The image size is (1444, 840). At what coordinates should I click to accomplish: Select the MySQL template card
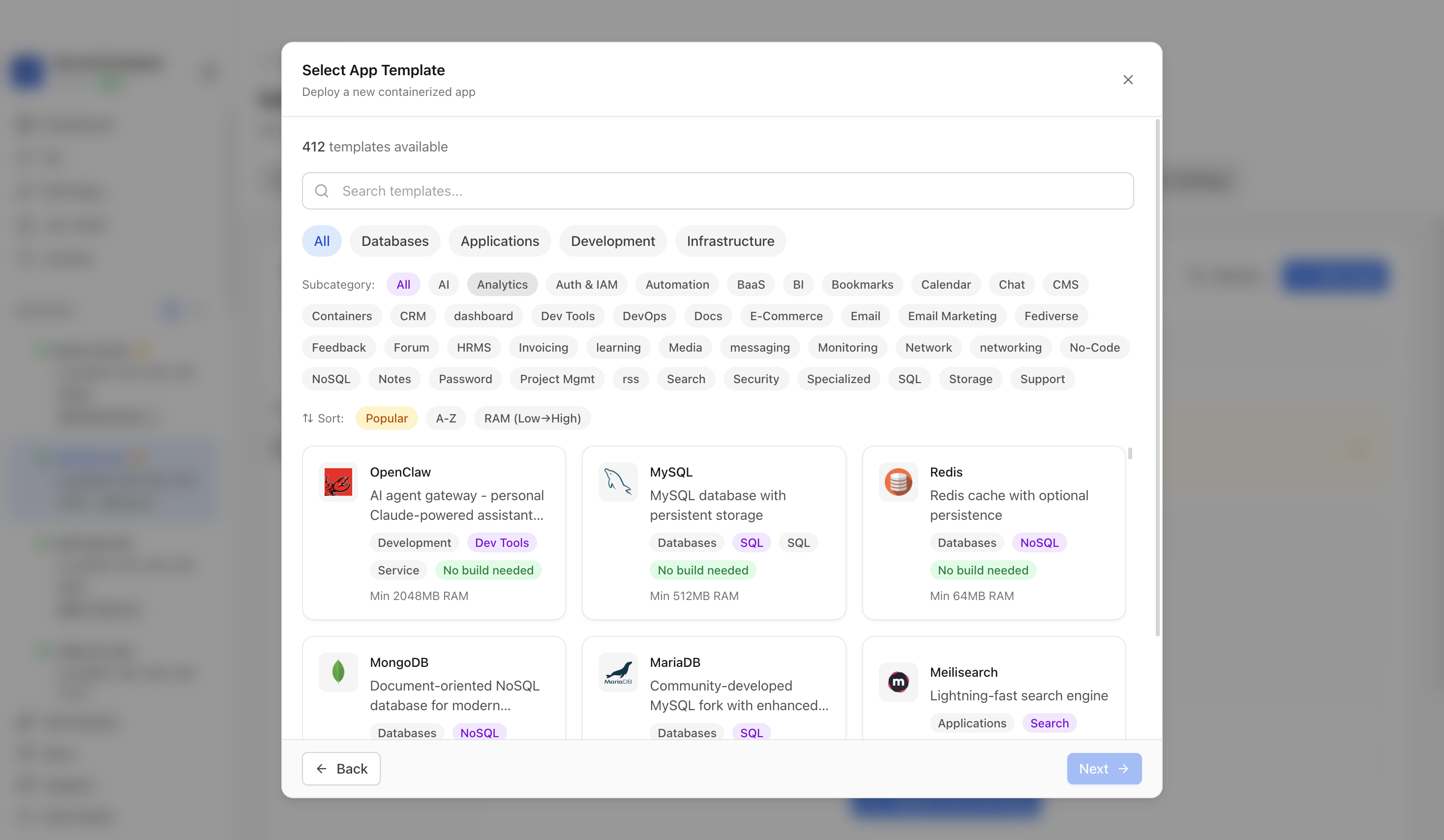click(x=714, y=533)
